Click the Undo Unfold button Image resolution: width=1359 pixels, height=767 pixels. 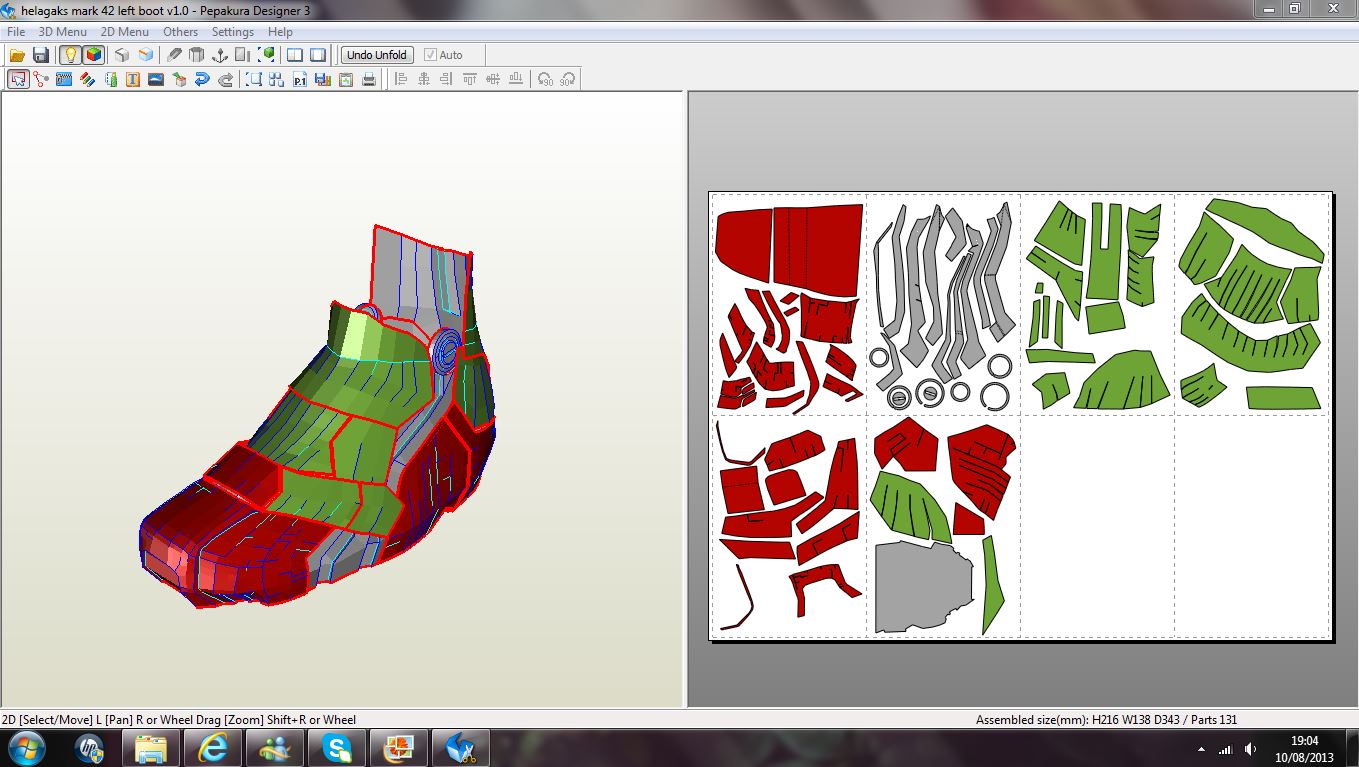pyautogui.click(x=377, y=55)
